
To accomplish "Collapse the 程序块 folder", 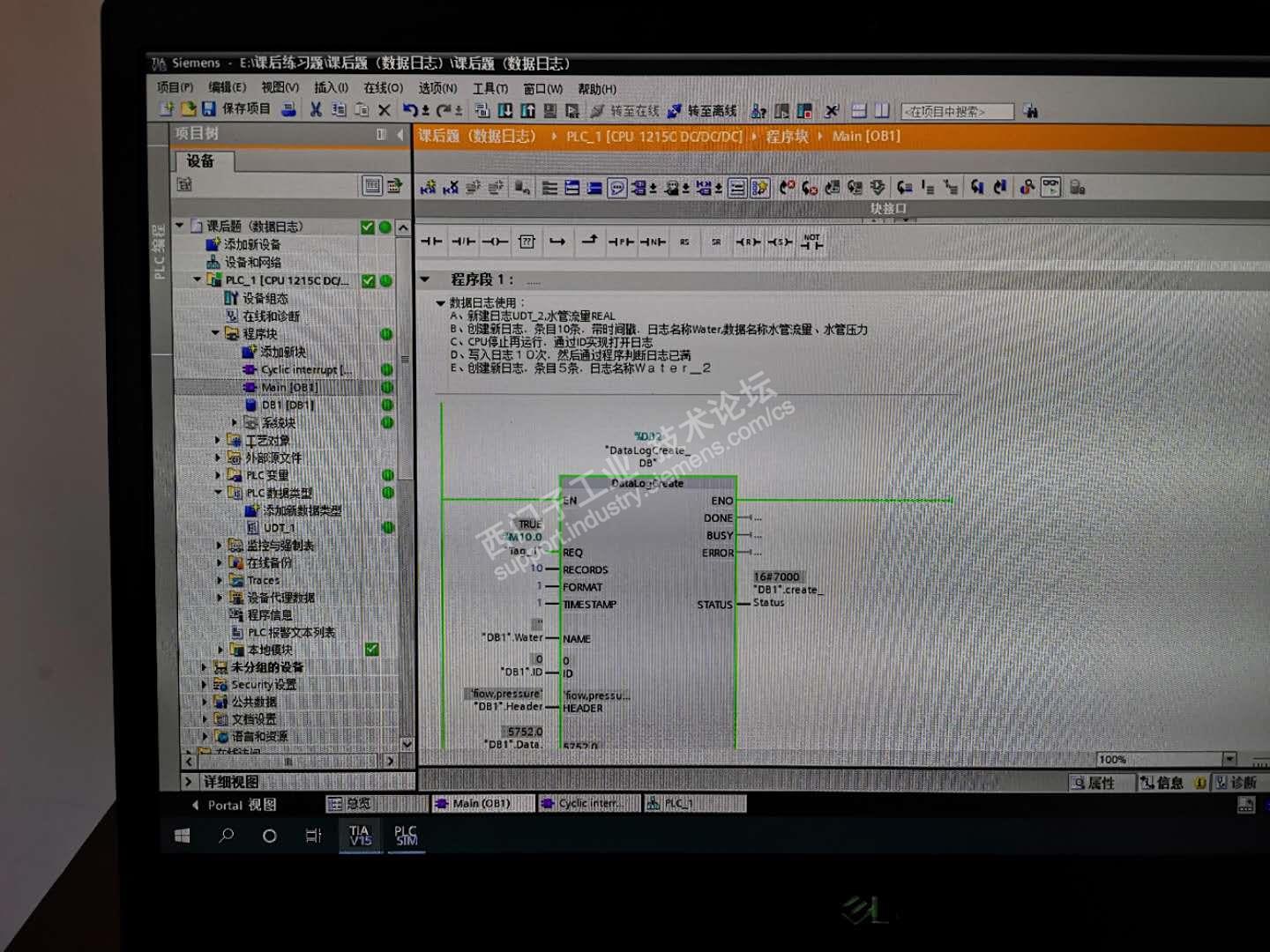I will pos(215,333).
